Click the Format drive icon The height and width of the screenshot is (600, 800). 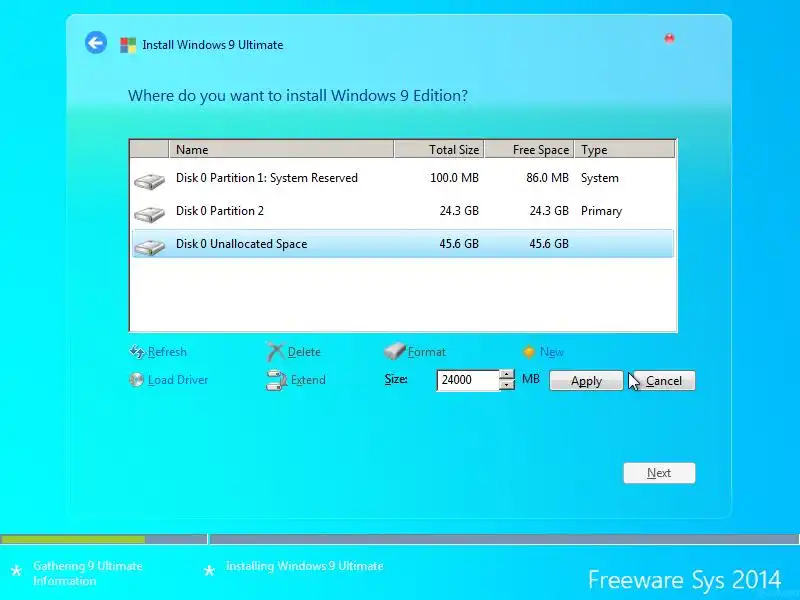[x=394, y=351]
